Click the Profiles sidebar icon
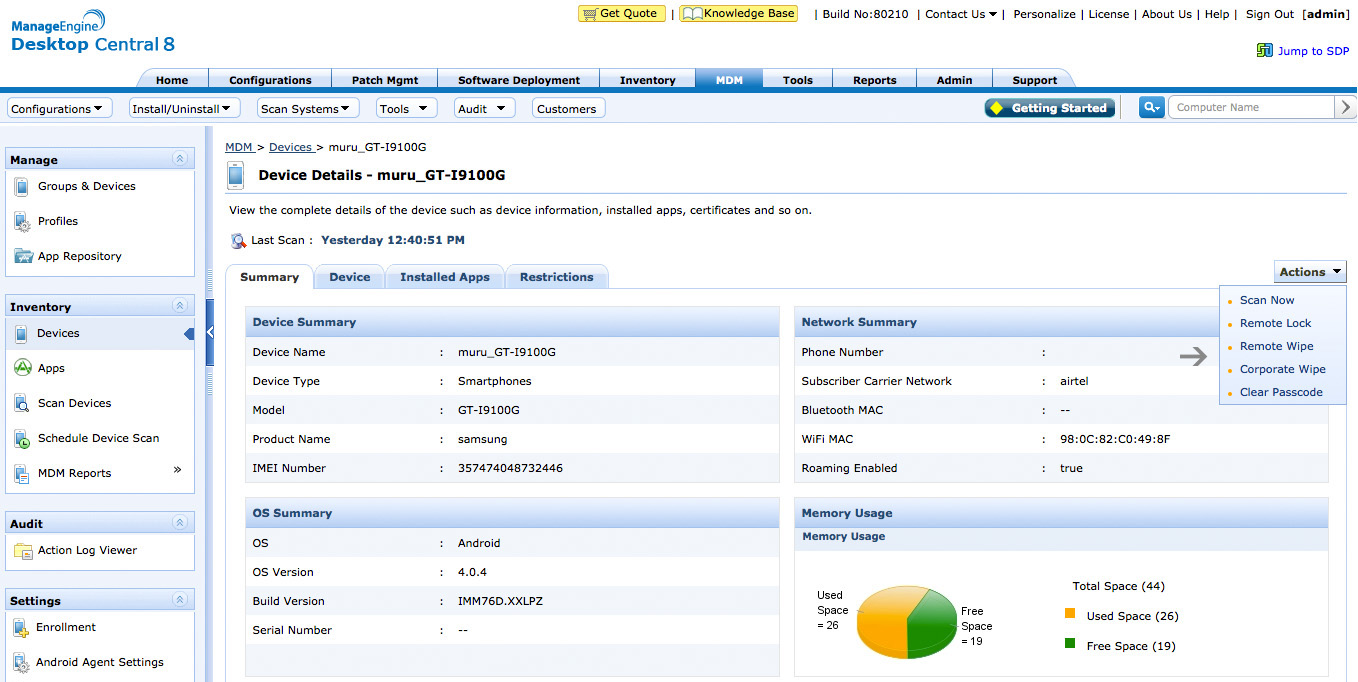 coord(22,222)
